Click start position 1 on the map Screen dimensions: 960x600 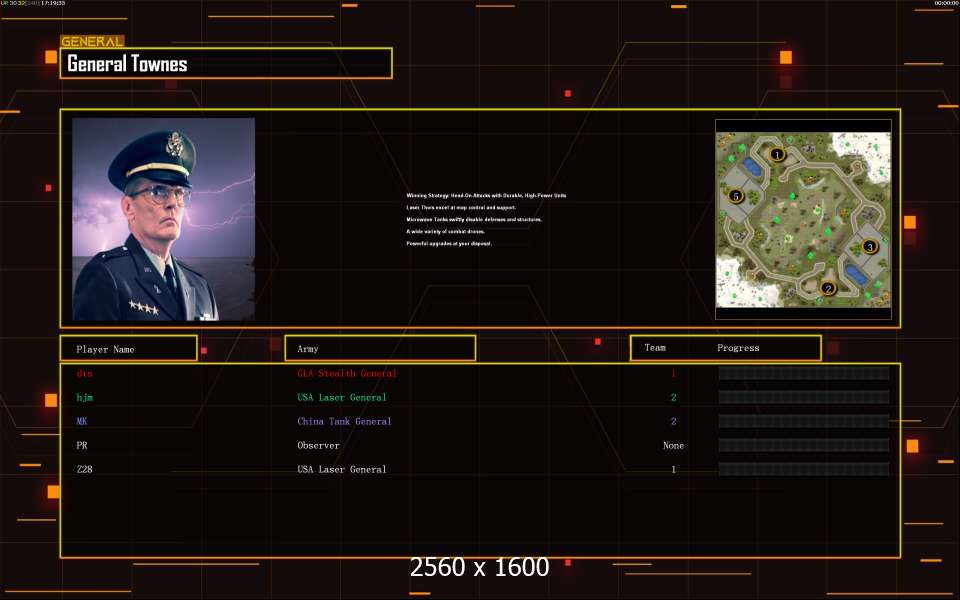777,154
